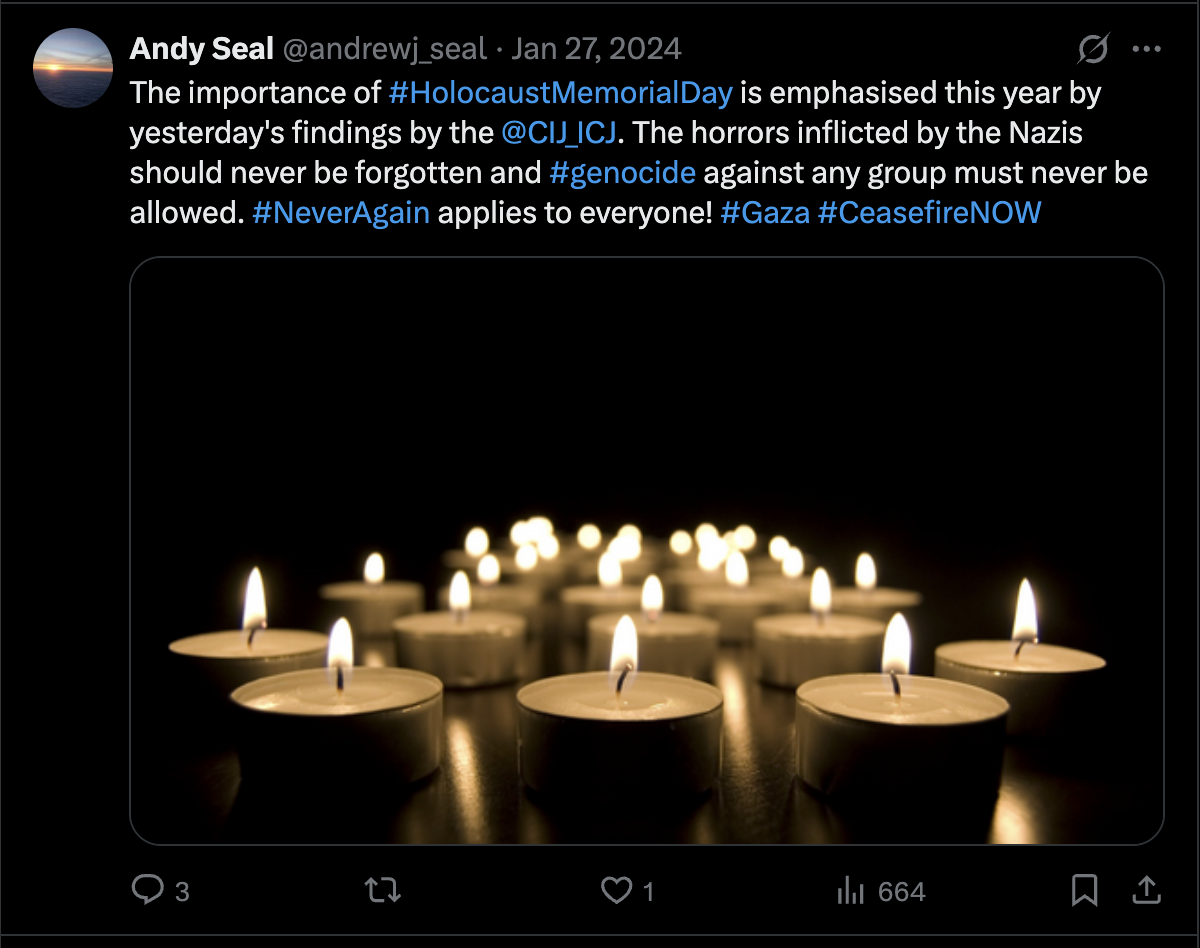This screenshot has width=1200, height=948.
Task: Click the Jan 27, 2024 timestamp
Action: (596, 49)
